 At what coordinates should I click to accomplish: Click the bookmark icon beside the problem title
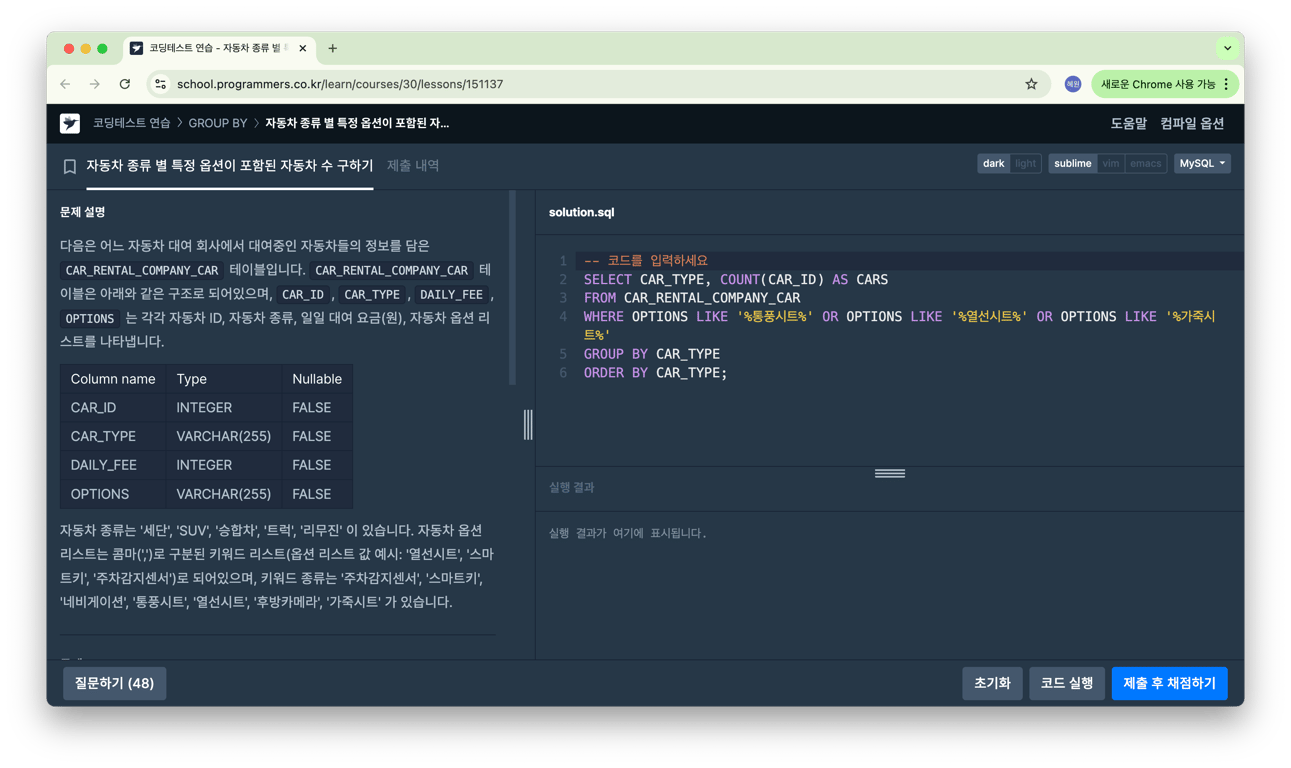click(68, 168)
